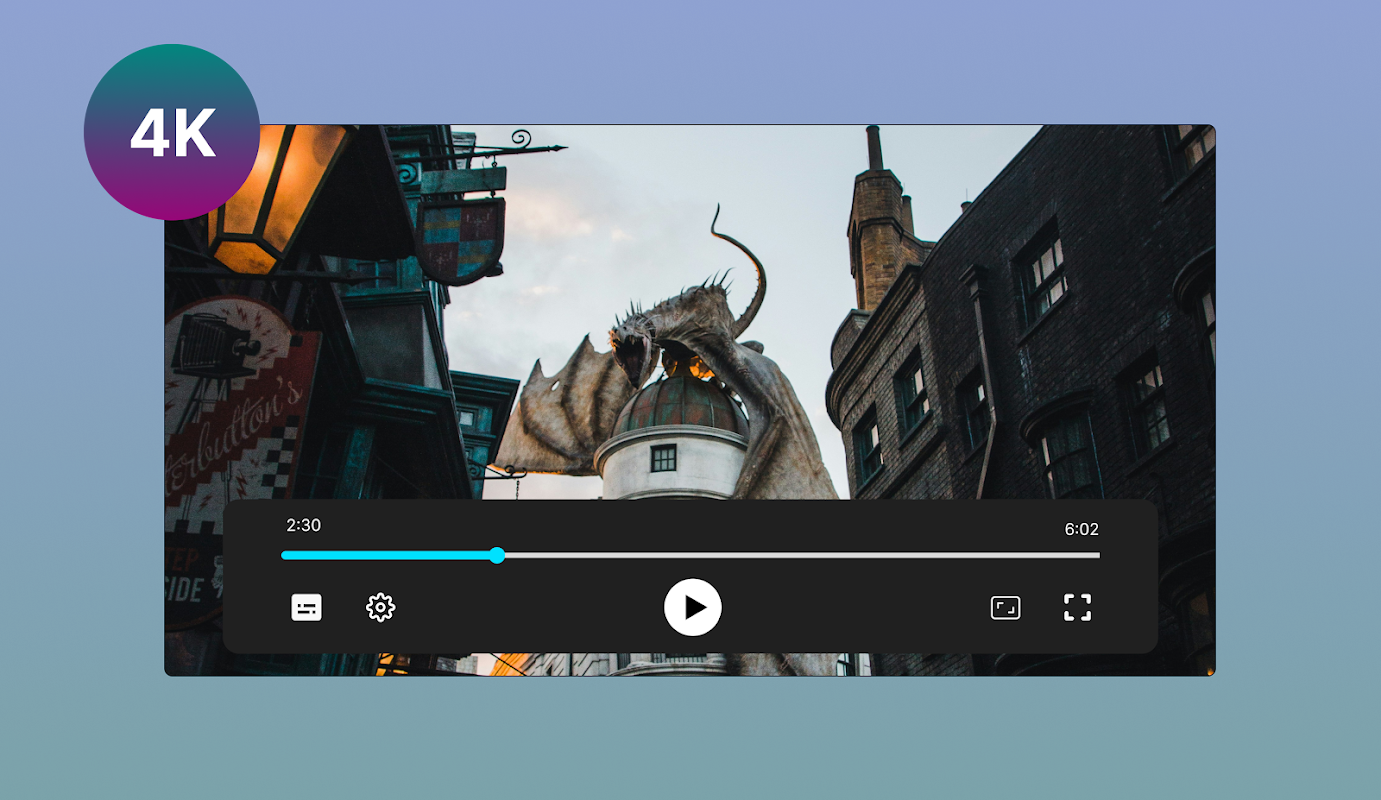The width and height of the screenshot is (1381, 800).
Task: Click the cyan progress slider handle
Action: (497, 555)
